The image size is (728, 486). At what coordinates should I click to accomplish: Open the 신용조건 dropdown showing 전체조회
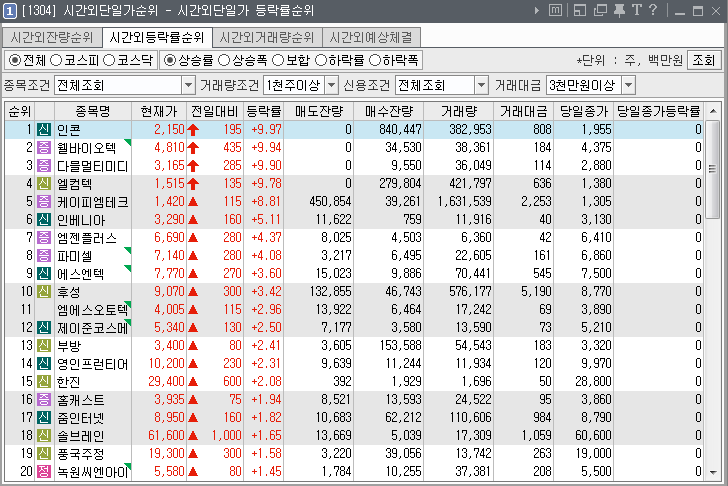(442, 85)
